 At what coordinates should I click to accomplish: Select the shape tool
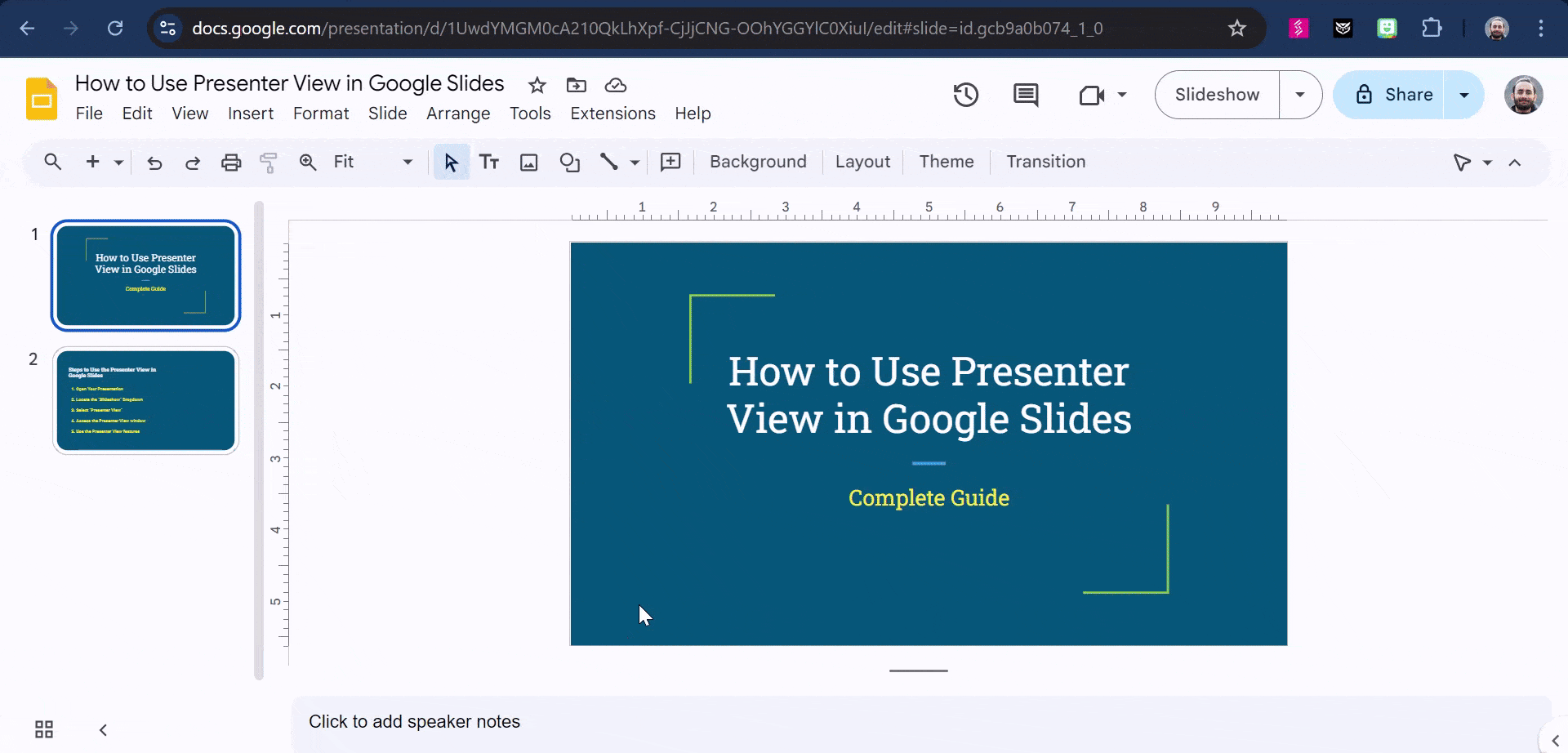click(x=569, y=162)
